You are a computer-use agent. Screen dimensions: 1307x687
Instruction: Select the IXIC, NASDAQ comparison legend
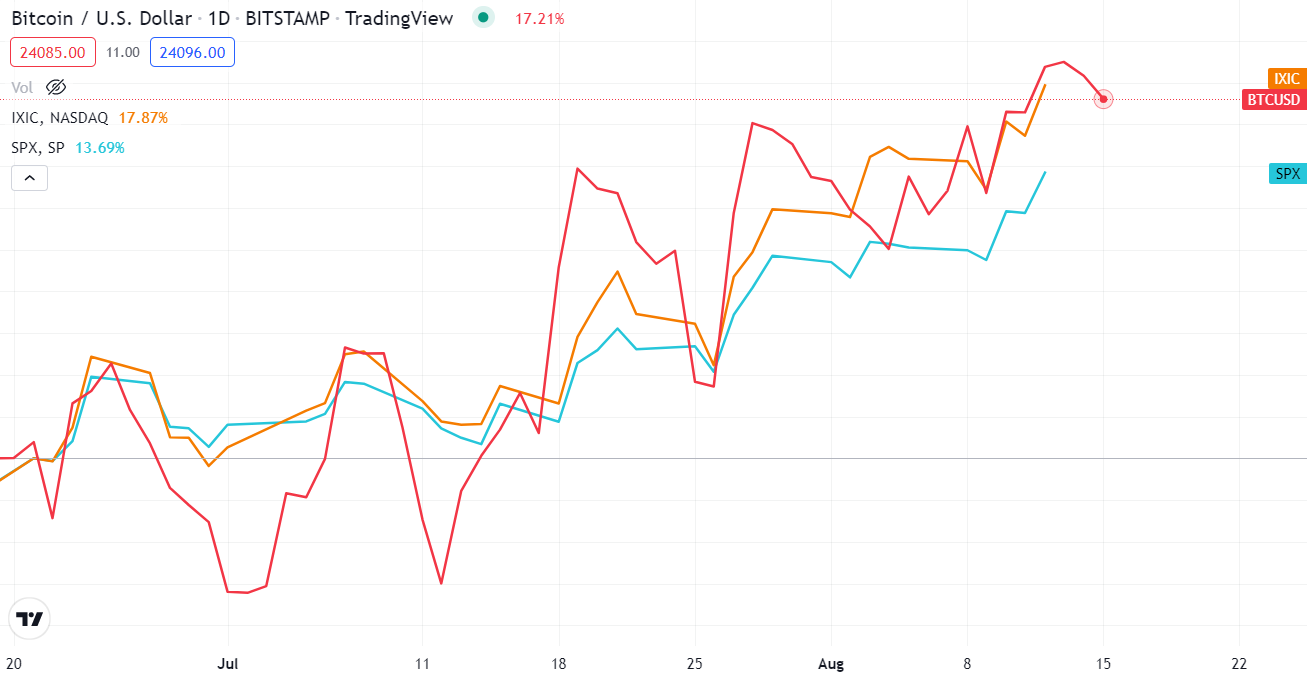60,118
